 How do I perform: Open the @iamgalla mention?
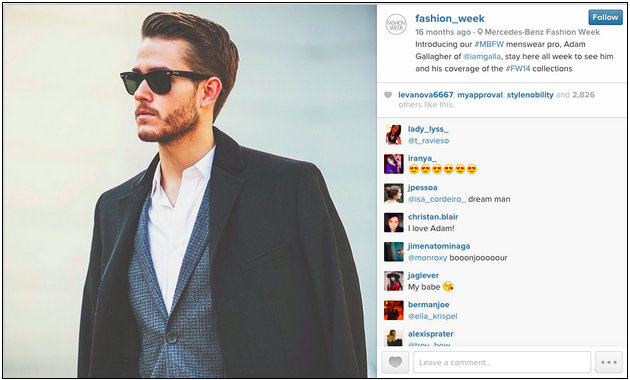pos(482,57)
